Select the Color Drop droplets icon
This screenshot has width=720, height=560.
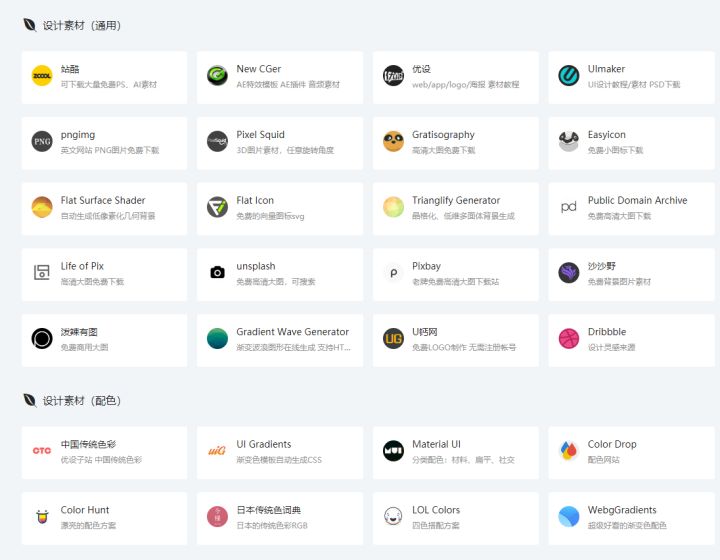coord(568,451)
